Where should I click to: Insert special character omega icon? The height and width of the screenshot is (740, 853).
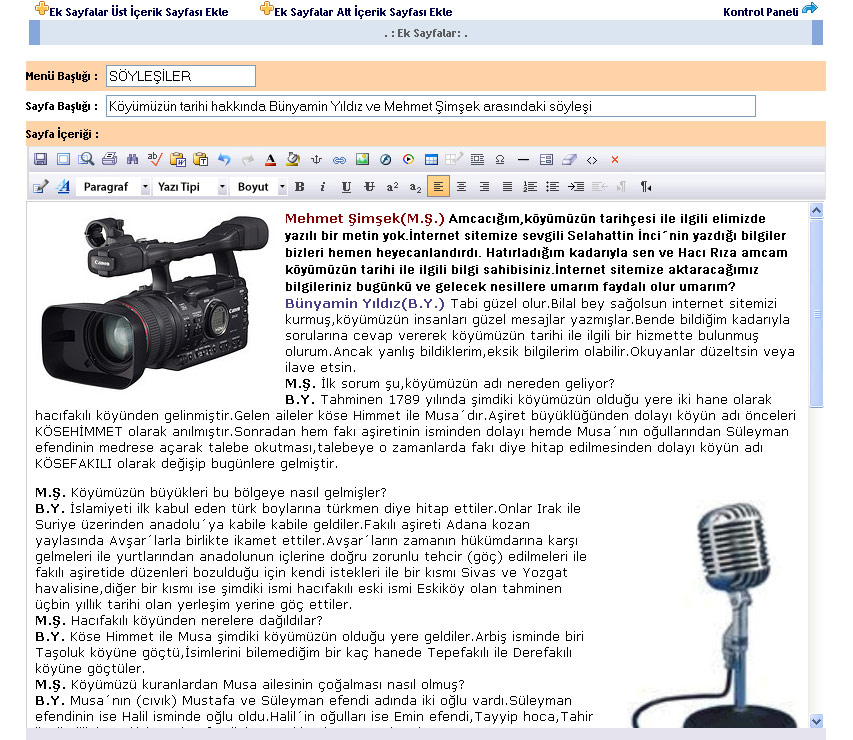point(500,159)
